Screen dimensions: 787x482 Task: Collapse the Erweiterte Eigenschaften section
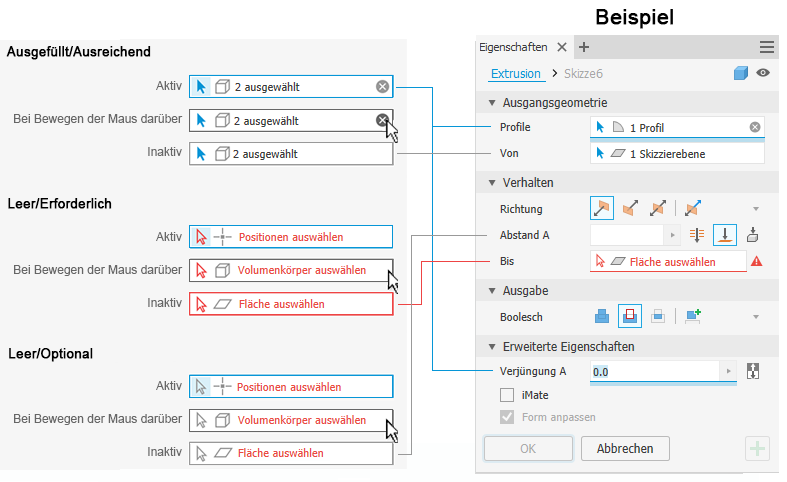[x=491, y=347]
